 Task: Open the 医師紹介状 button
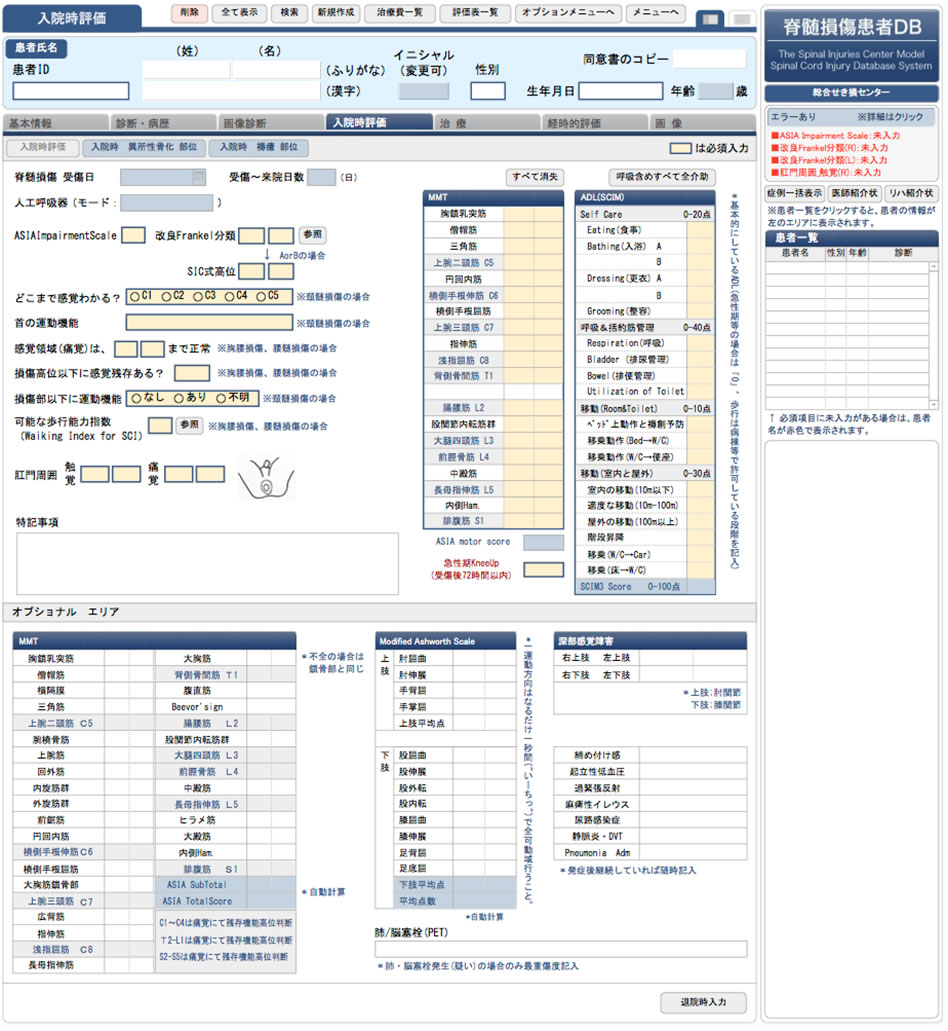[x=853, y=193]
